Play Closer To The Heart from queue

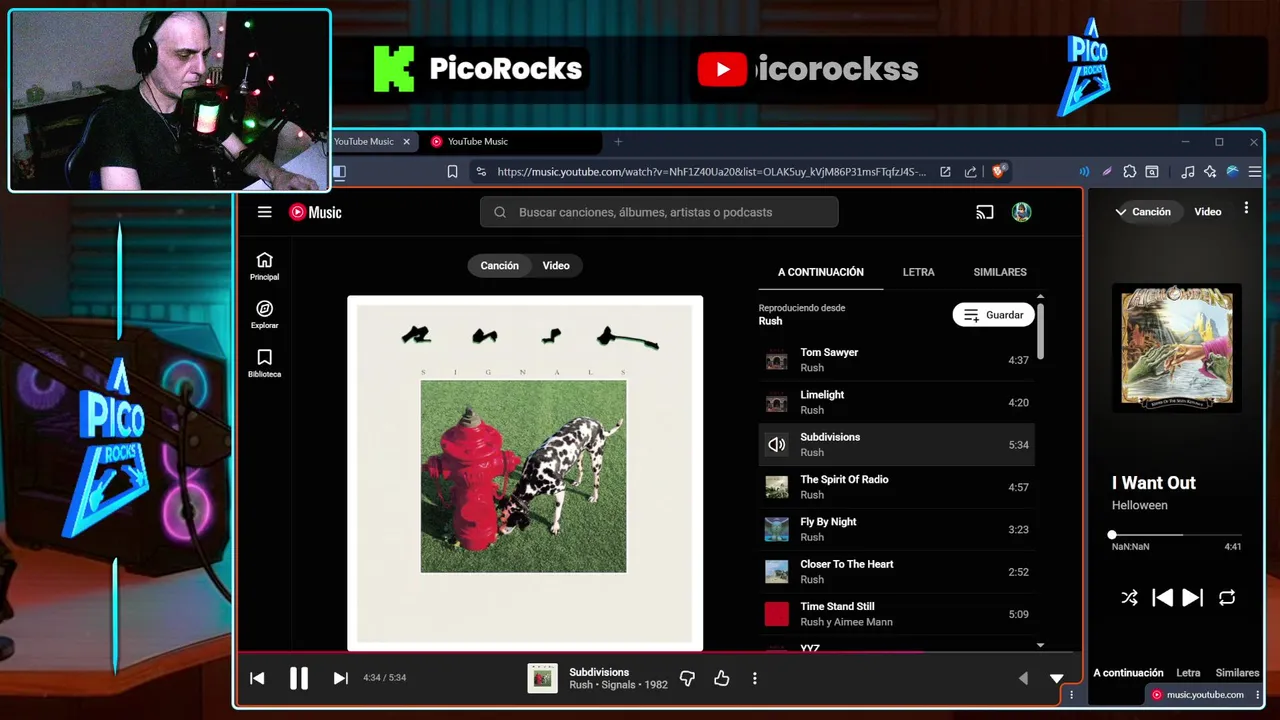(x=897, y=572)
